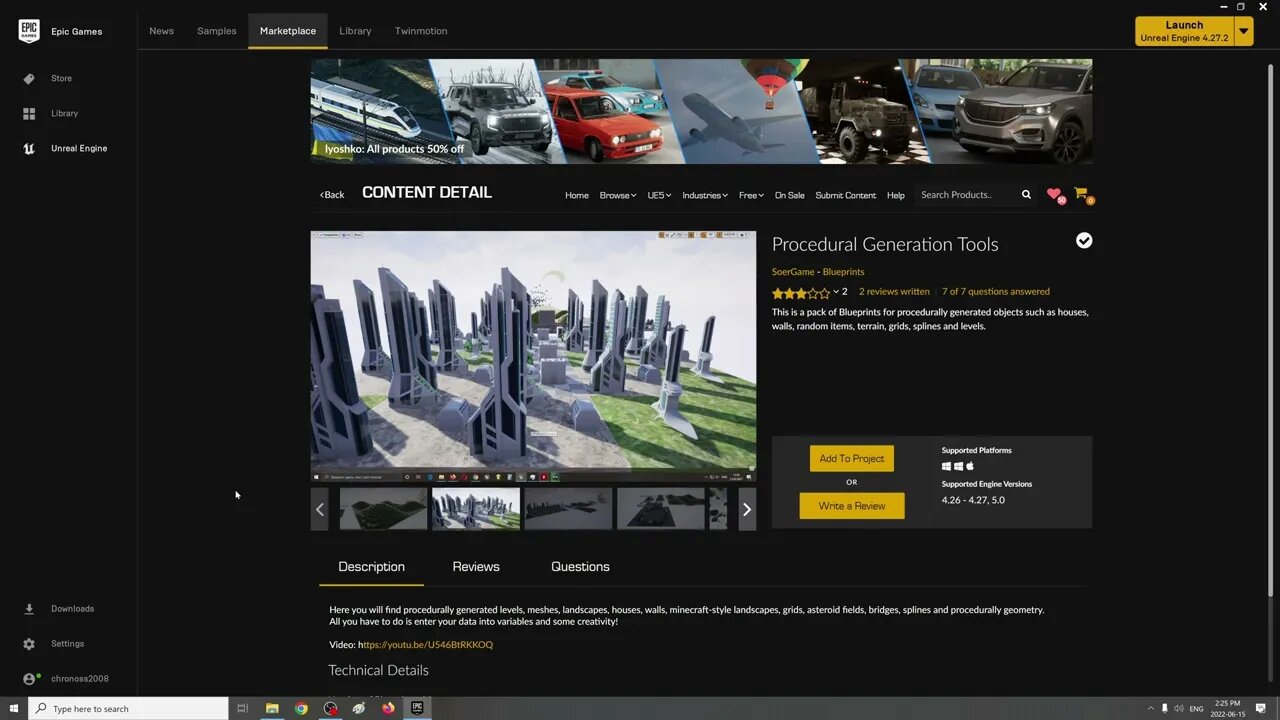Show next thumbnails with right arrow
The width and height of the screenshot is (1280, 720).
747,509
